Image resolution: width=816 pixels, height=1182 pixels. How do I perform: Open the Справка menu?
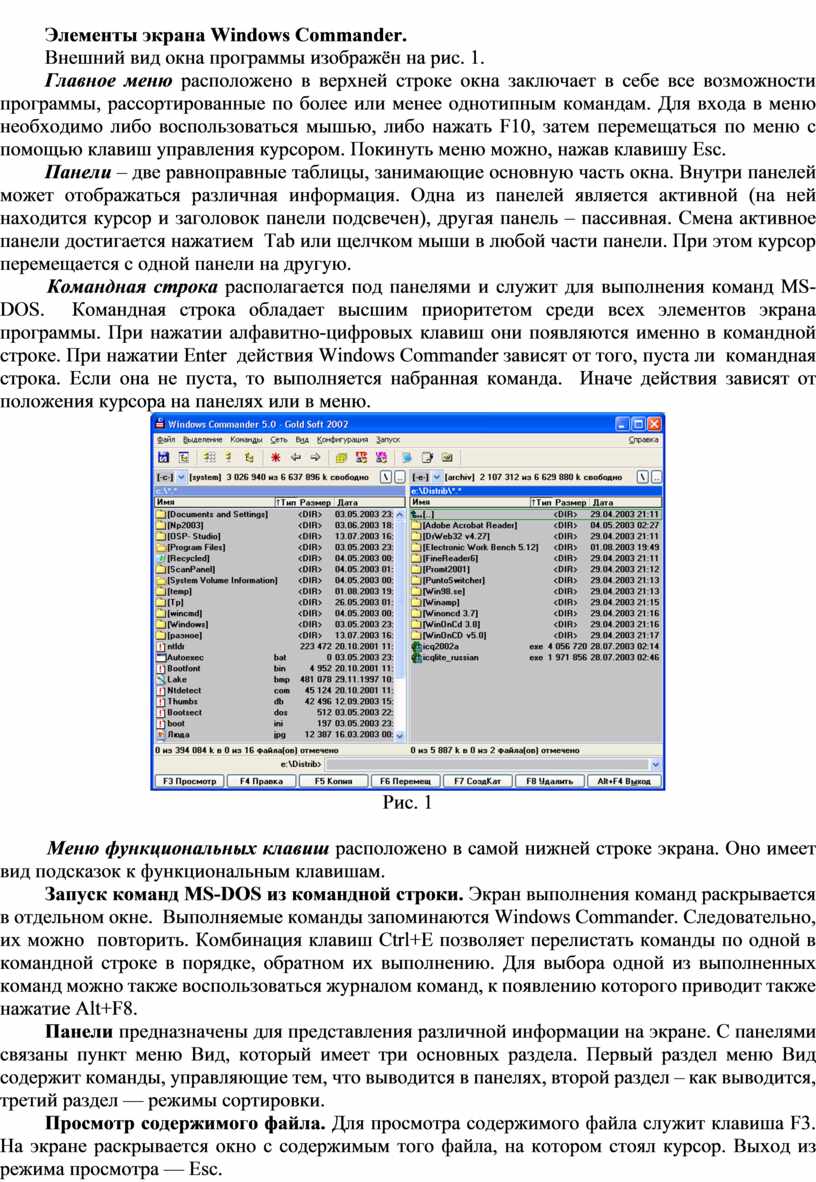(x=643, y=439)
